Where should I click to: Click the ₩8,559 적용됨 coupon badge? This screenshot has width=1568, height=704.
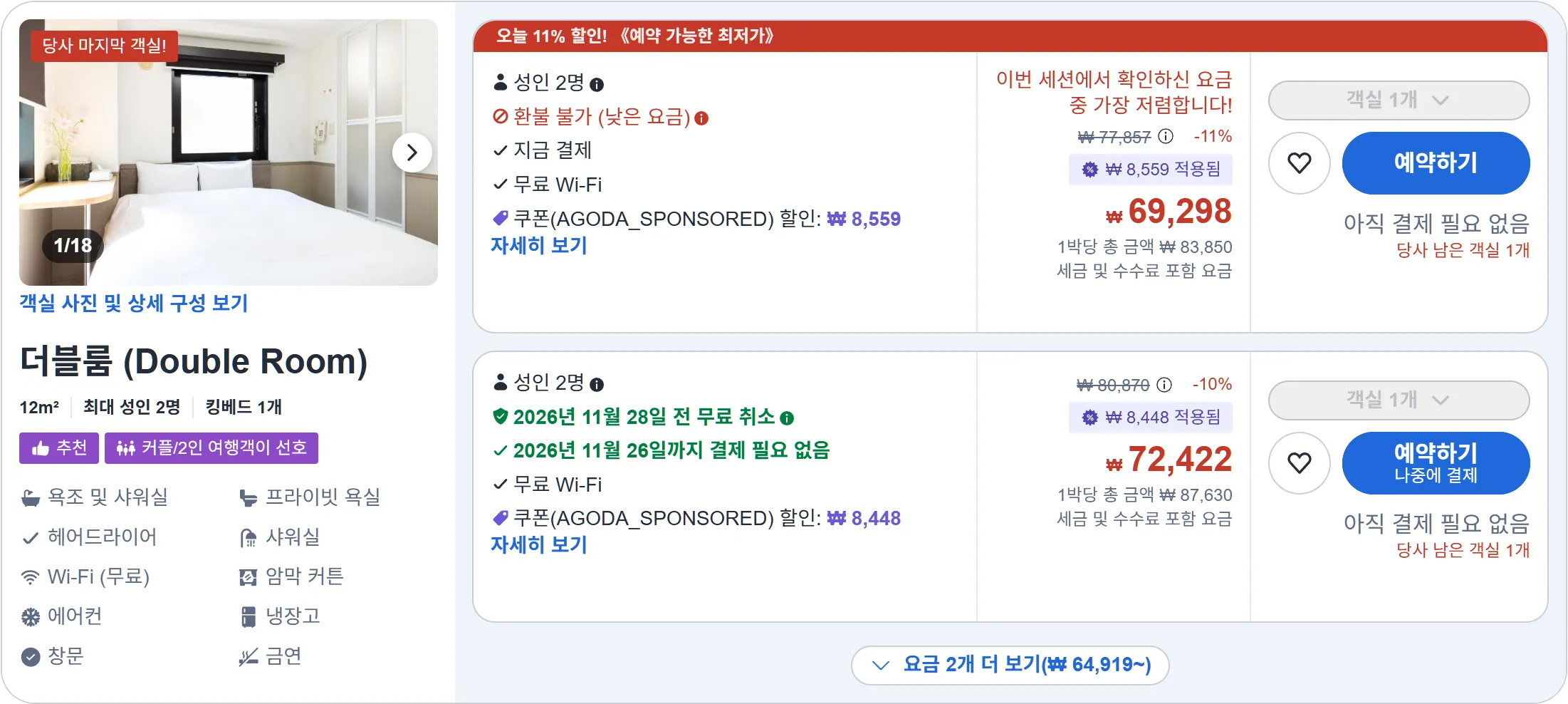pyautogui.click(x=1151, y=170)
